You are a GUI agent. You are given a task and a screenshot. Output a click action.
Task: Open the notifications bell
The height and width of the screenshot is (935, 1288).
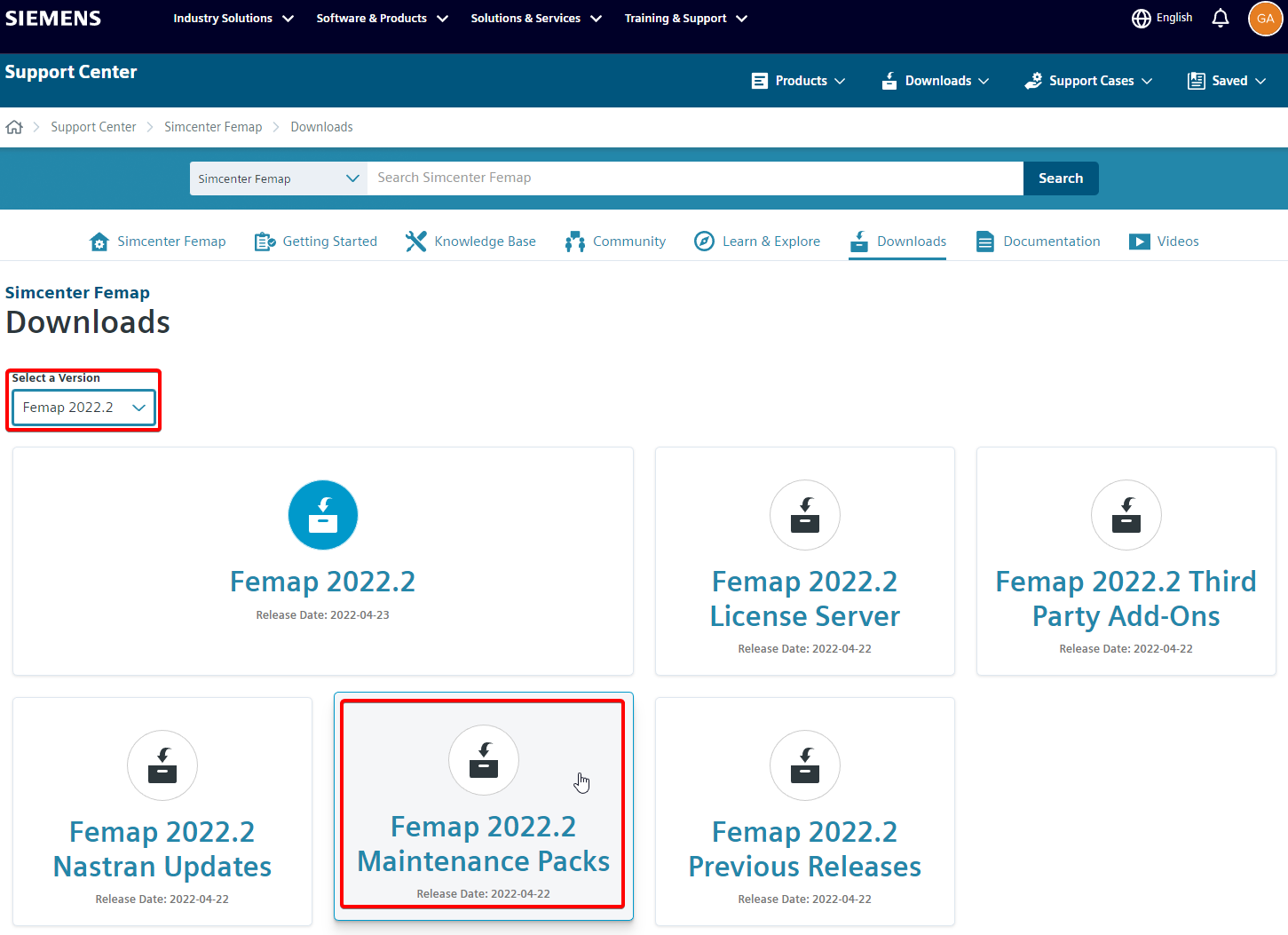(1221, 18)
